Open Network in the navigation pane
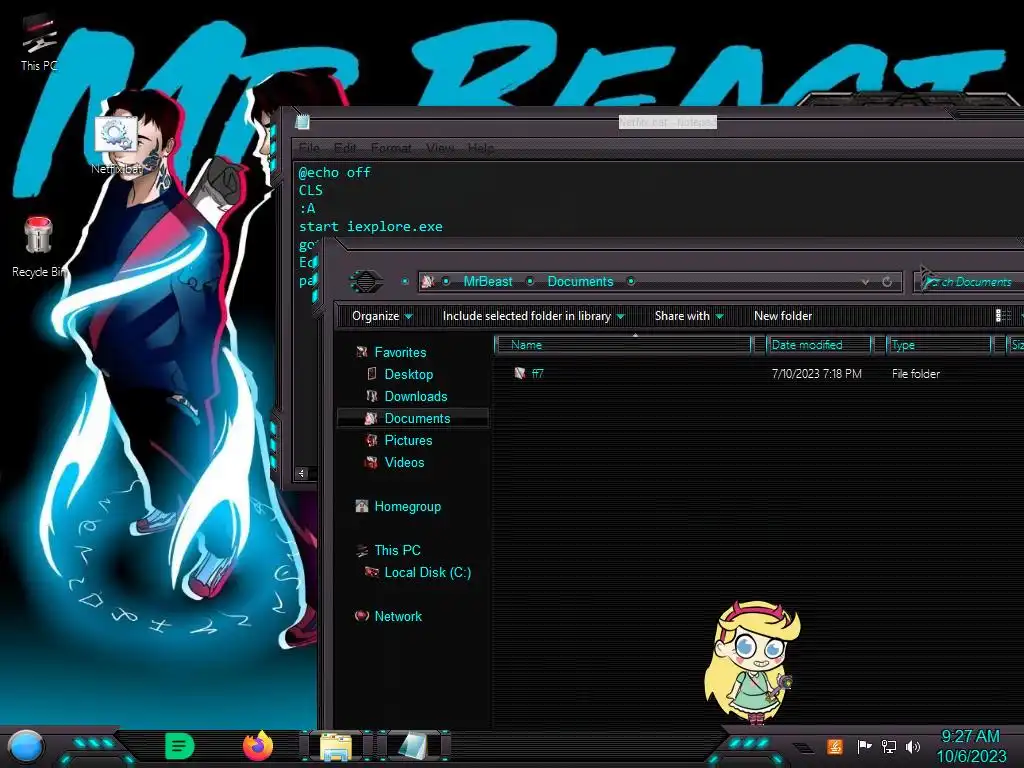1024x768 pixels. 398,616
